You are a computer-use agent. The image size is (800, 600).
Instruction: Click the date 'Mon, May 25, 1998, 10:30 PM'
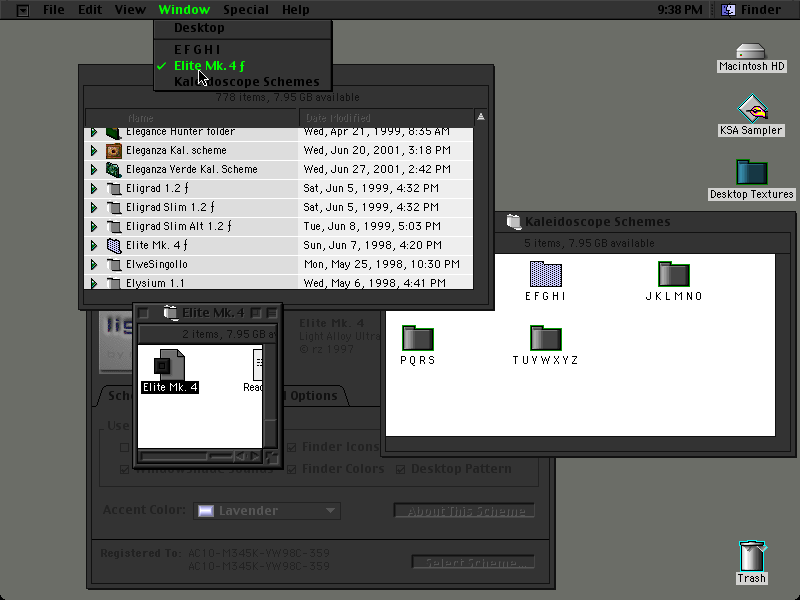click(382, 264)
